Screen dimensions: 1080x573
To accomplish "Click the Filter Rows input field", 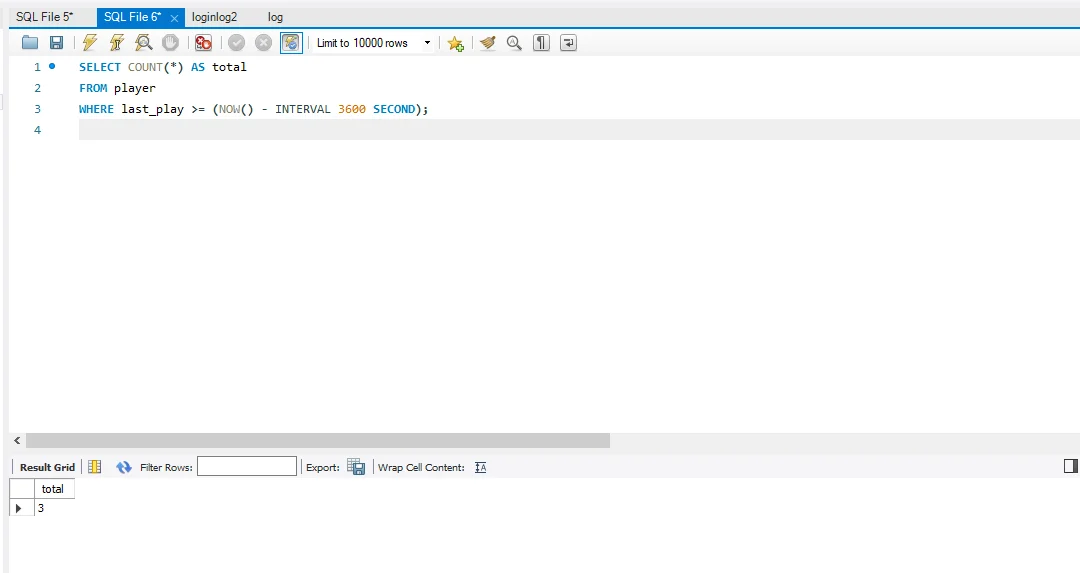I will [247, 467].
